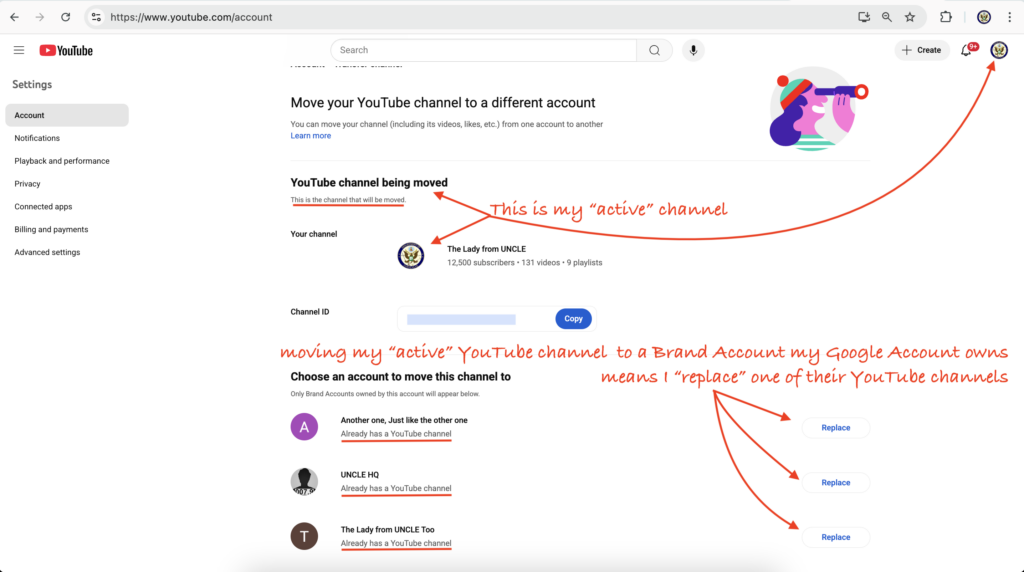
Task: Open the YouTube account avatar menu
Action: (999, 50)
